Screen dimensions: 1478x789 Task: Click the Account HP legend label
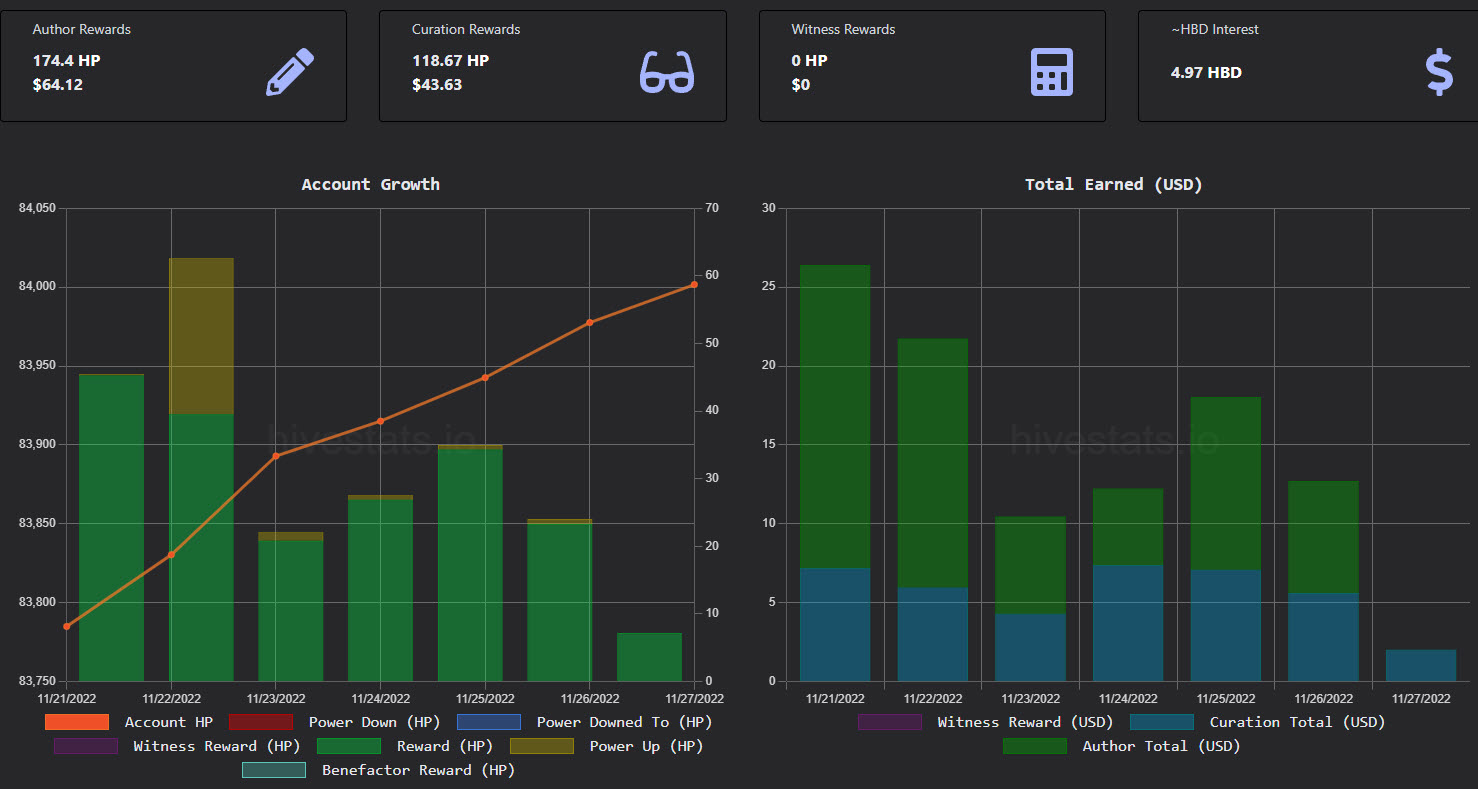tap(169, 722)
